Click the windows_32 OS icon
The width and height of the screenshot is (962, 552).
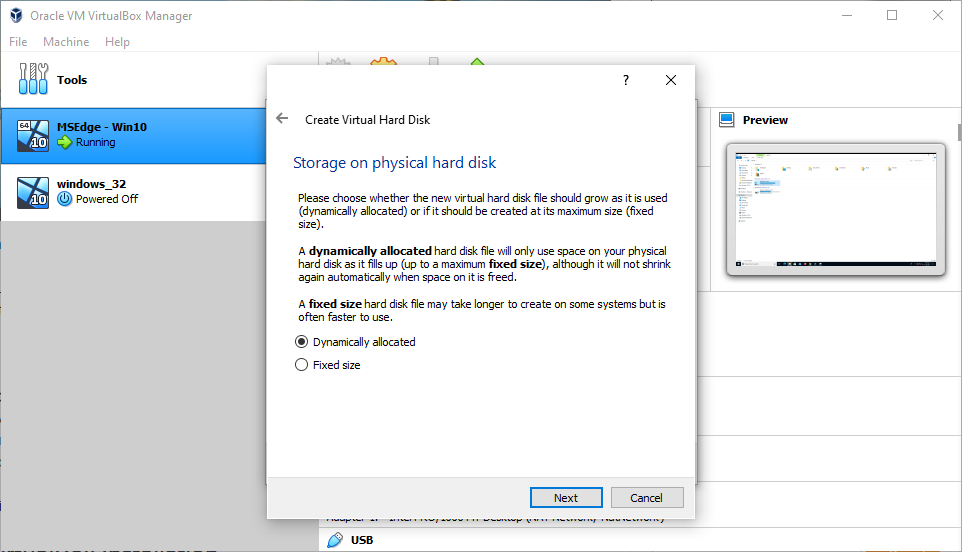click(33, 193)
